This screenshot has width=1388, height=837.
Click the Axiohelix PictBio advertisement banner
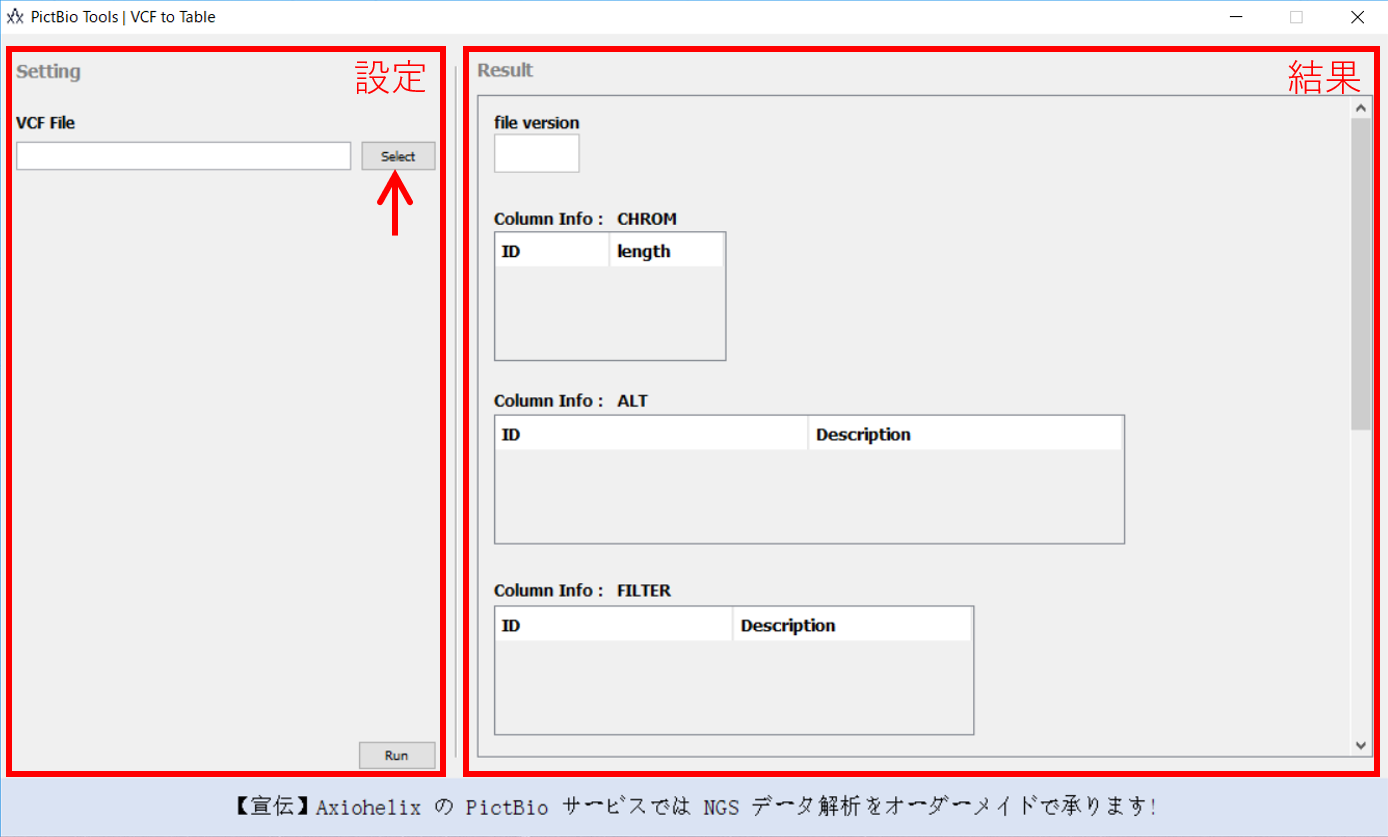[694, 807]
